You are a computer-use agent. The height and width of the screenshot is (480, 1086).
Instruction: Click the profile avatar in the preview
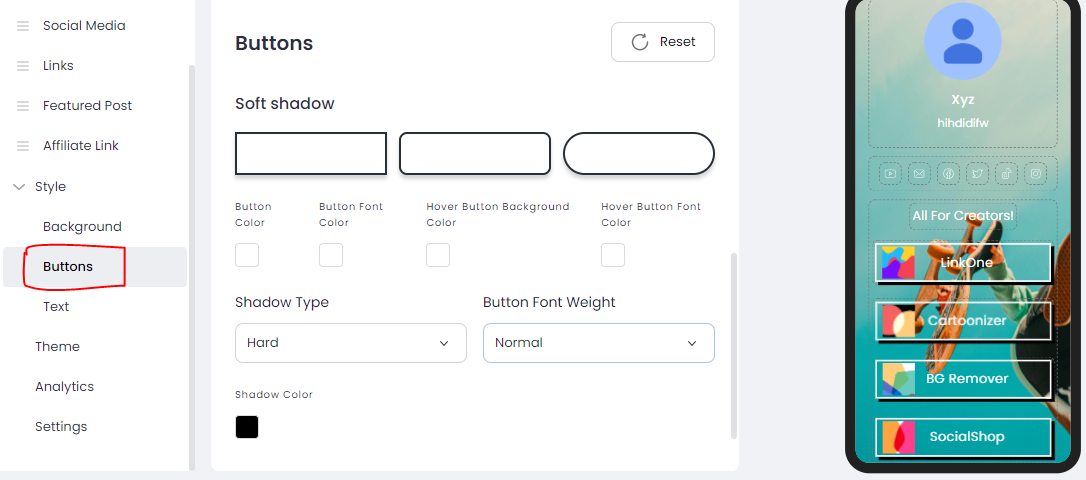[x=962, y=41]
